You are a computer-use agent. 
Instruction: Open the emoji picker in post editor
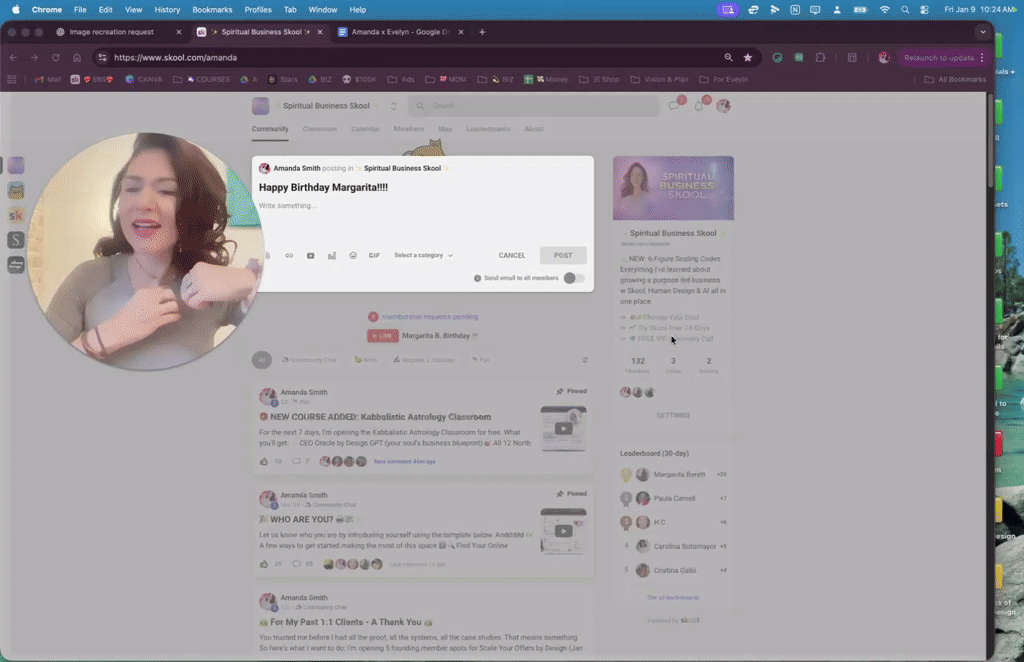point(353,255)
